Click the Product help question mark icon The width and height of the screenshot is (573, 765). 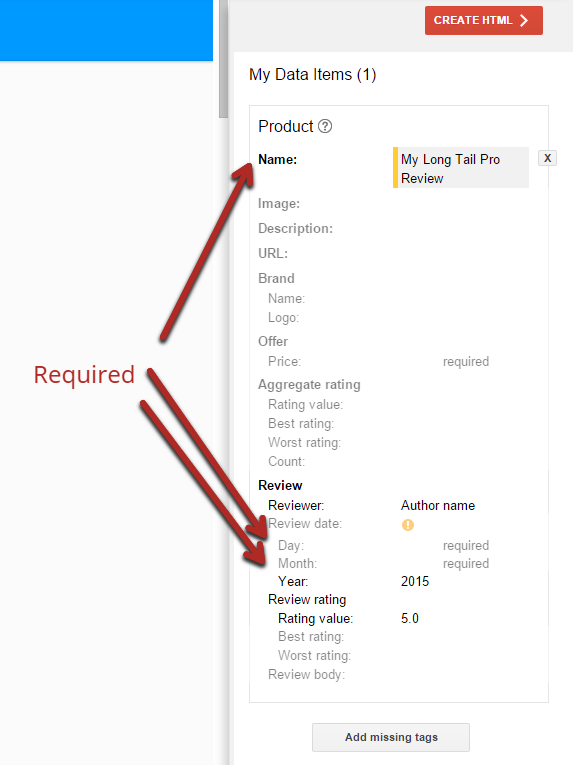[x=325, y=126]
